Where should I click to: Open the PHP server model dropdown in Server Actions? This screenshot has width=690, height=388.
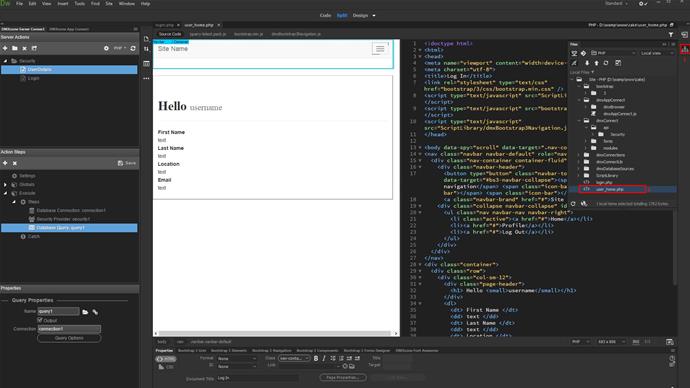(x=120, y=48)
